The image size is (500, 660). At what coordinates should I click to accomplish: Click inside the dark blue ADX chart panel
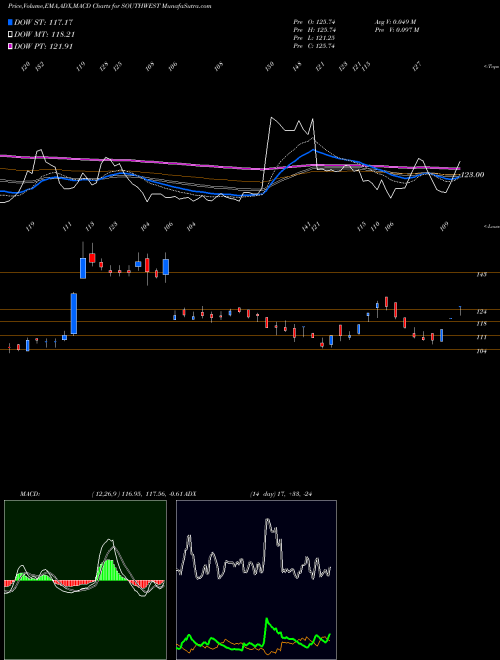(256, 580)
